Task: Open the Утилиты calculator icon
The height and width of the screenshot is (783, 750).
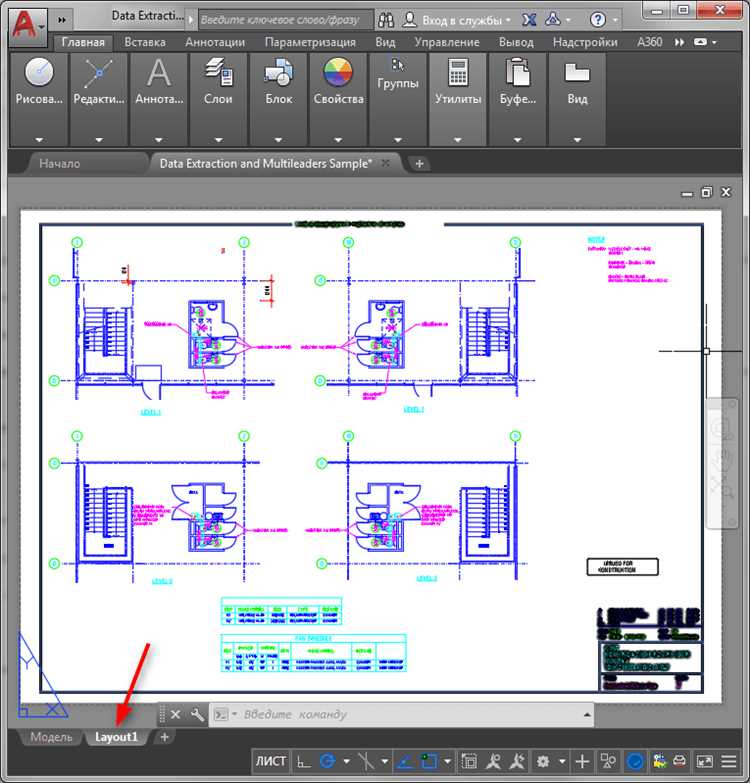Action: (458, 73)
